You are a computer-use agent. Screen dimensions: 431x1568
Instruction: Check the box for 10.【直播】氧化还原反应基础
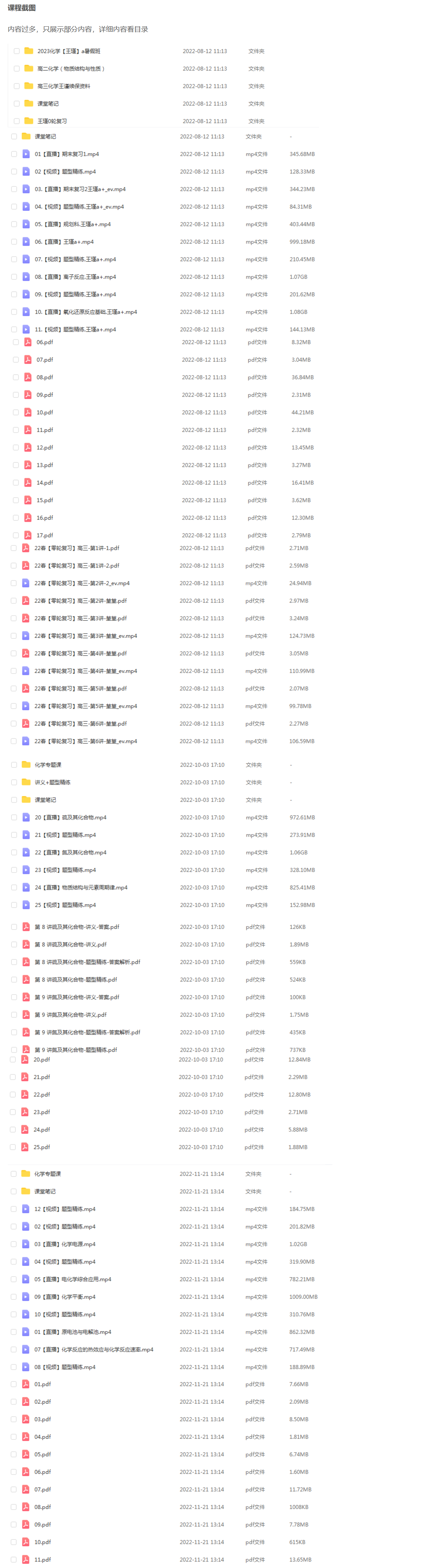14,312
